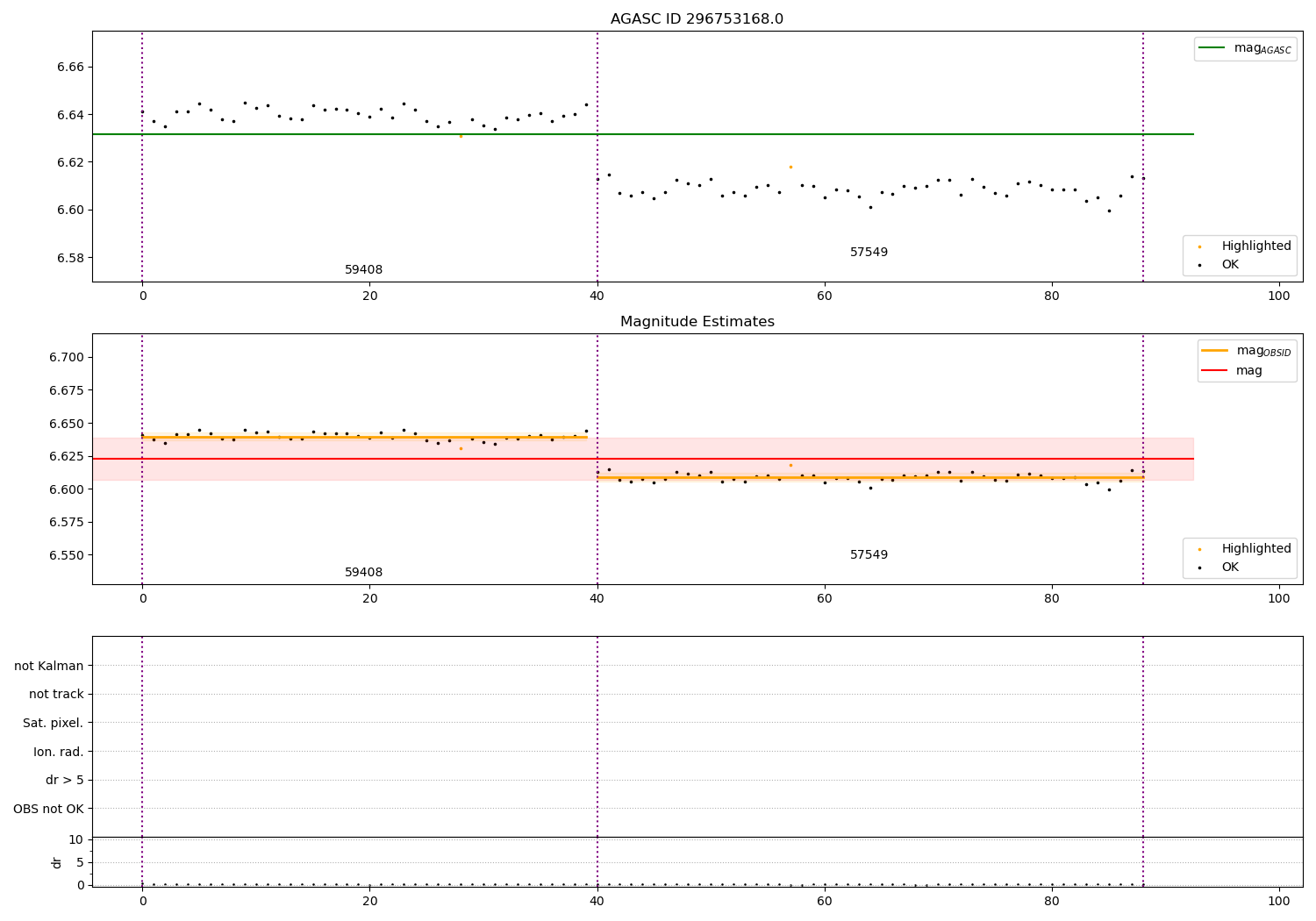Click the '59408' observation label in top panel
Image resolution: width=1316 pixels, height=921 pixels.
click(x=363, y=270)
